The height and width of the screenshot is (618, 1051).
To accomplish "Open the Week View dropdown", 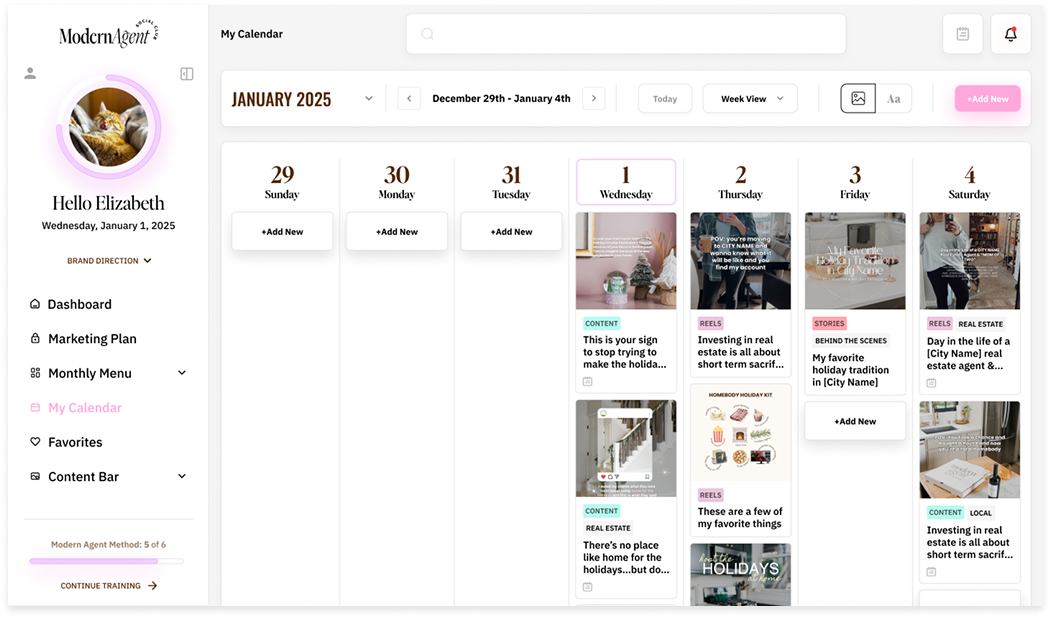I will coord(750,98).
